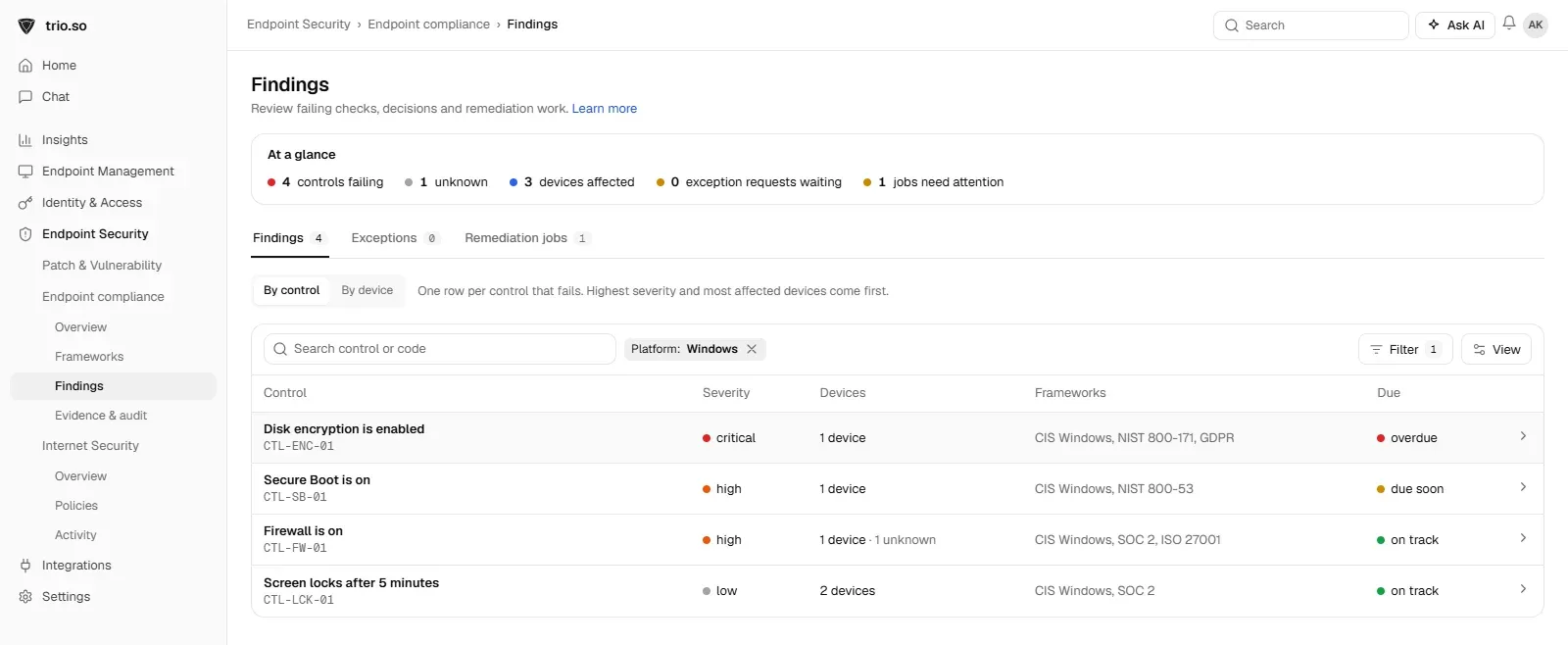Switch to By control view
Image resolution: width=1568 pixels, height=645 pixels.
pyautogui.click(x=291, y=291)
